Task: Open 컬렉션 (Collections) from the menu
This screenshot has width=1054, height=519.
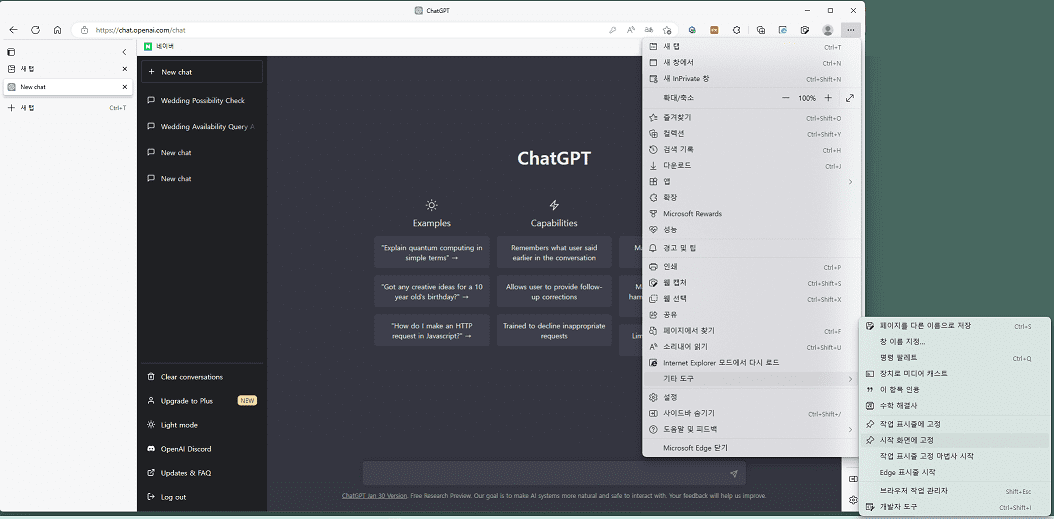Action: coord(751,134)
